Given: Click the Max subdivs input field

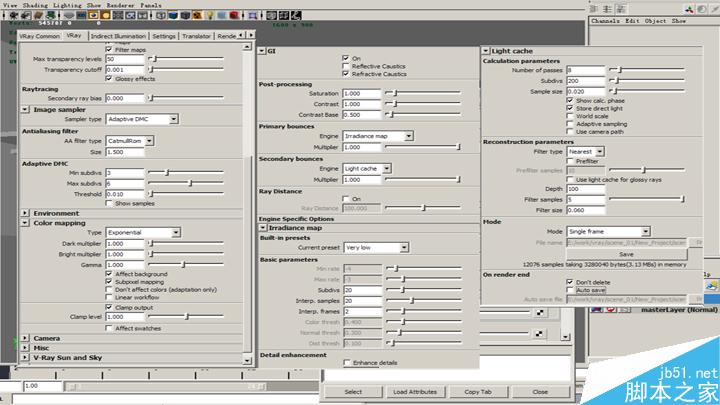Looking at the screenshot, I should [125, 183].
